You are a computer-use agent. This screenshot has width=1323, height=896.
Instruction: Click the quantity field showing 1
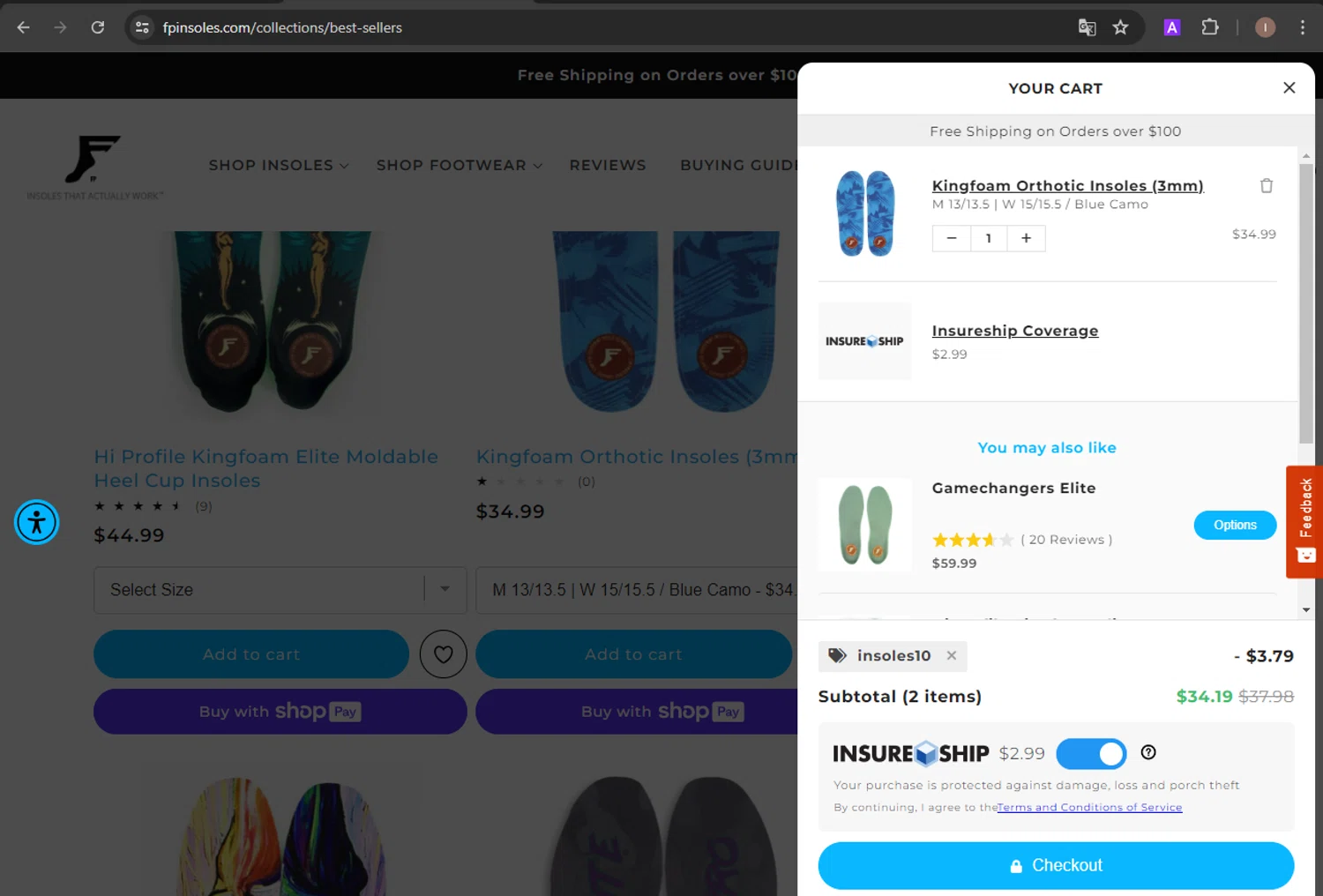click(989, 238)
